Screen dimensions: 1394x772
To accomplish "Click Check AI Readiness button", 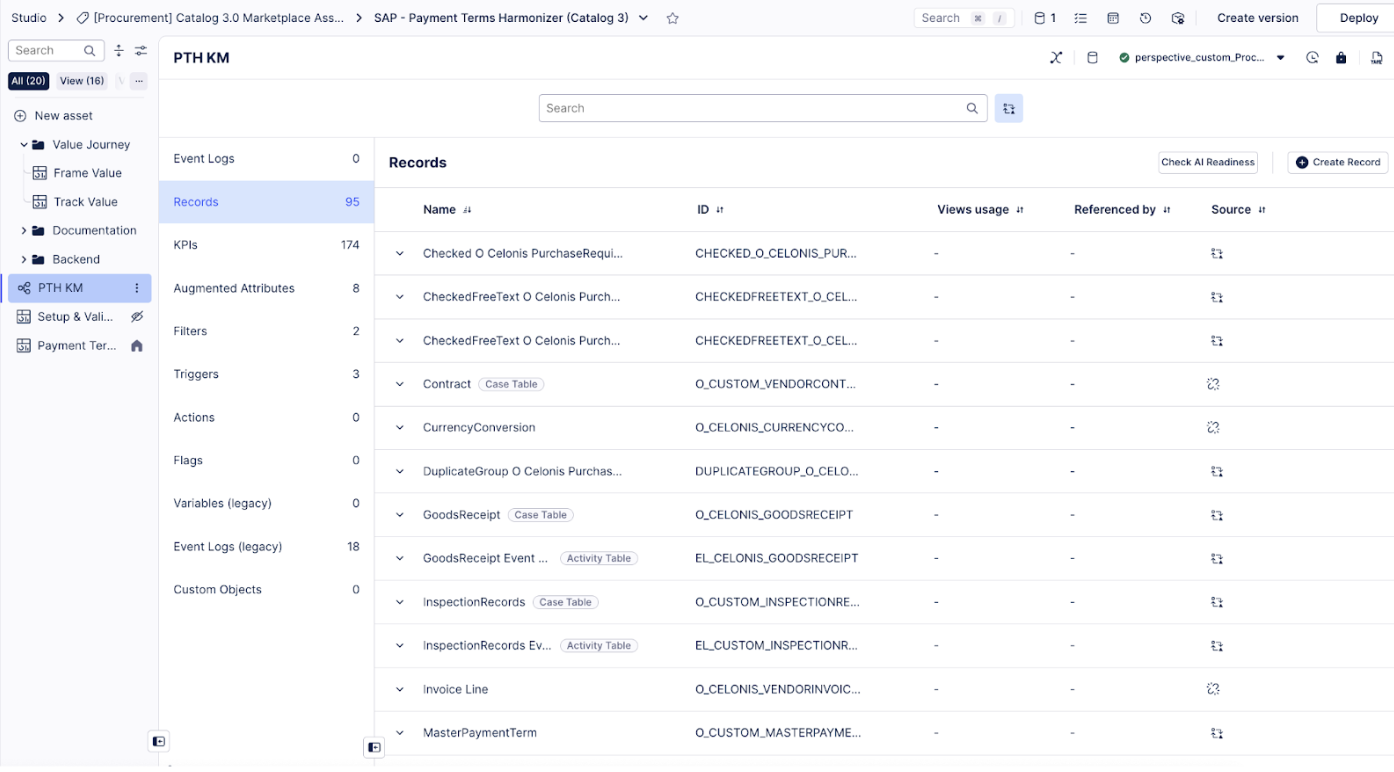I will click(x=1208, y=162).
